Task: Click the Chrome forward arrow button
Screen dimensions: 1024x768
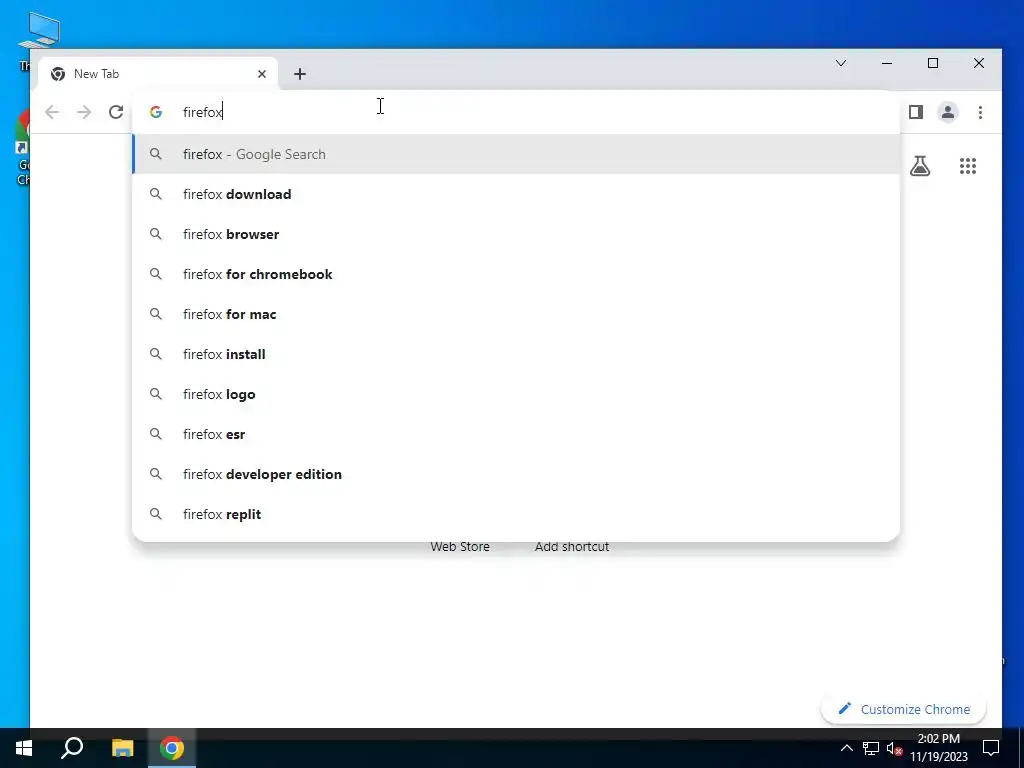Action: tap(84, 112)
